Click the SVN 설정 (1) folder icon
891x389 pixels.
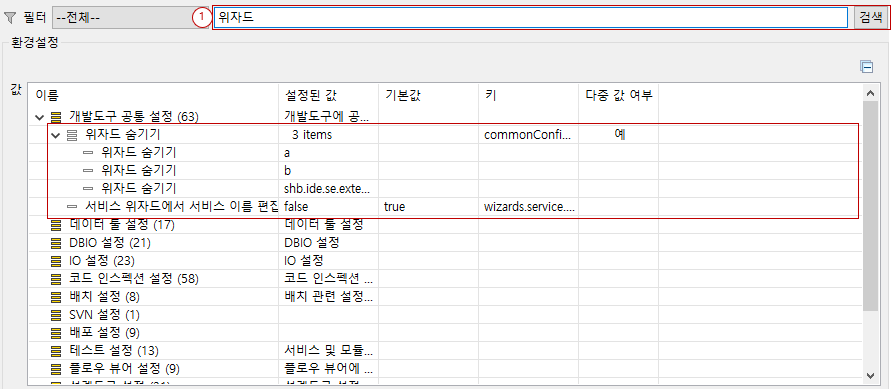click(x=56, y=315)
